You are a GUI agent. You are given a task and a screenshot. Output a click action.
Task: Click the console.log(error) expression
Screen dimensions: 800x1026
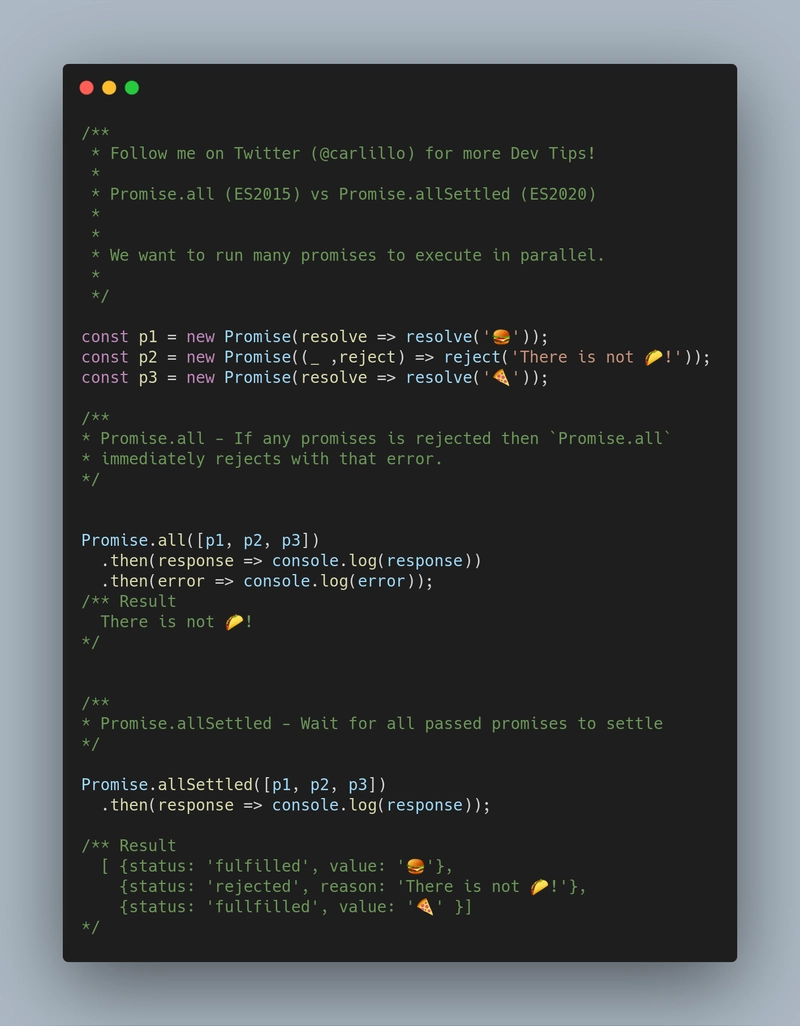click(x=333, y=581)
